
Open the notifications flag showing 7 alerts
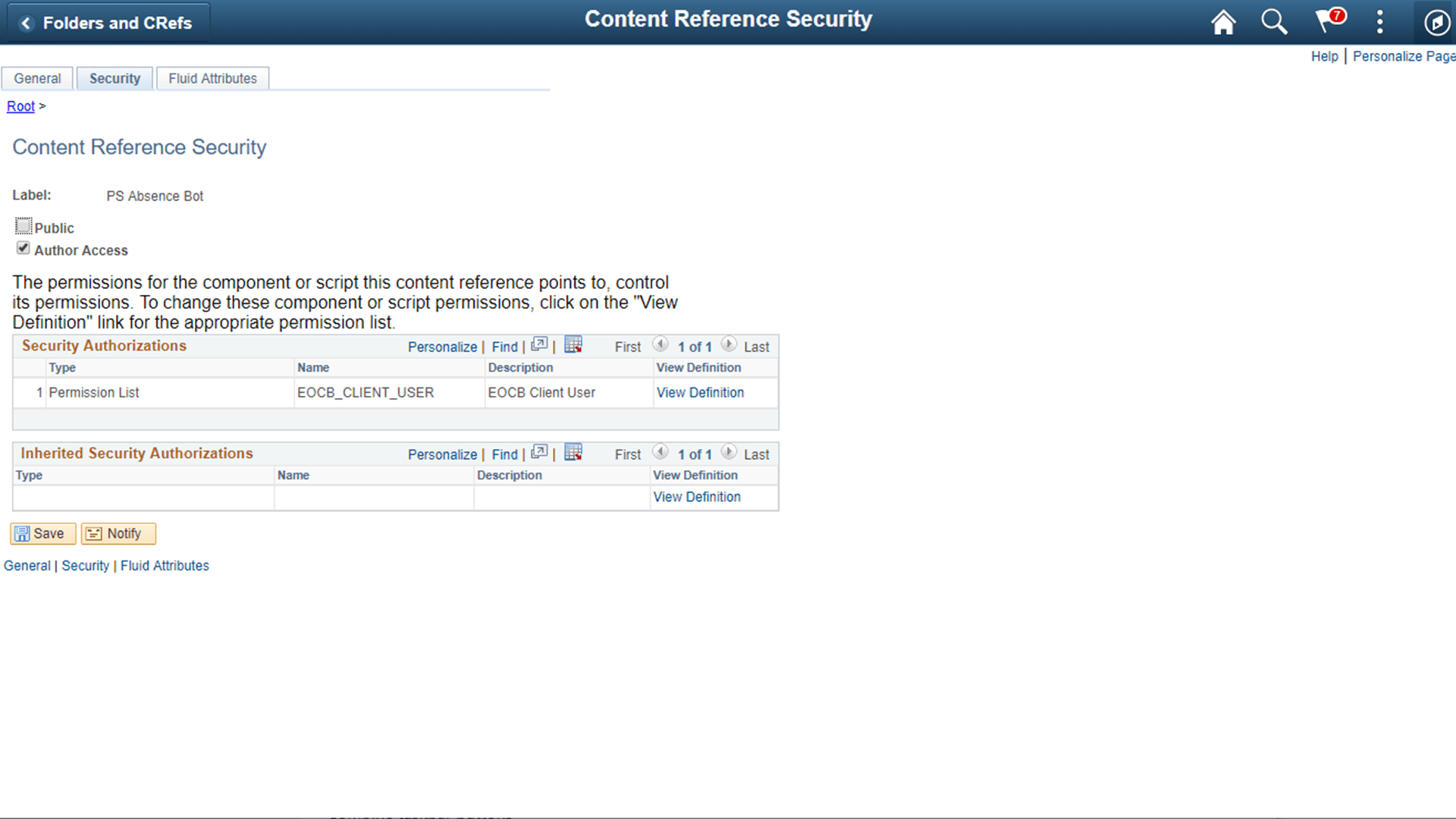(x=1328, y=22)
